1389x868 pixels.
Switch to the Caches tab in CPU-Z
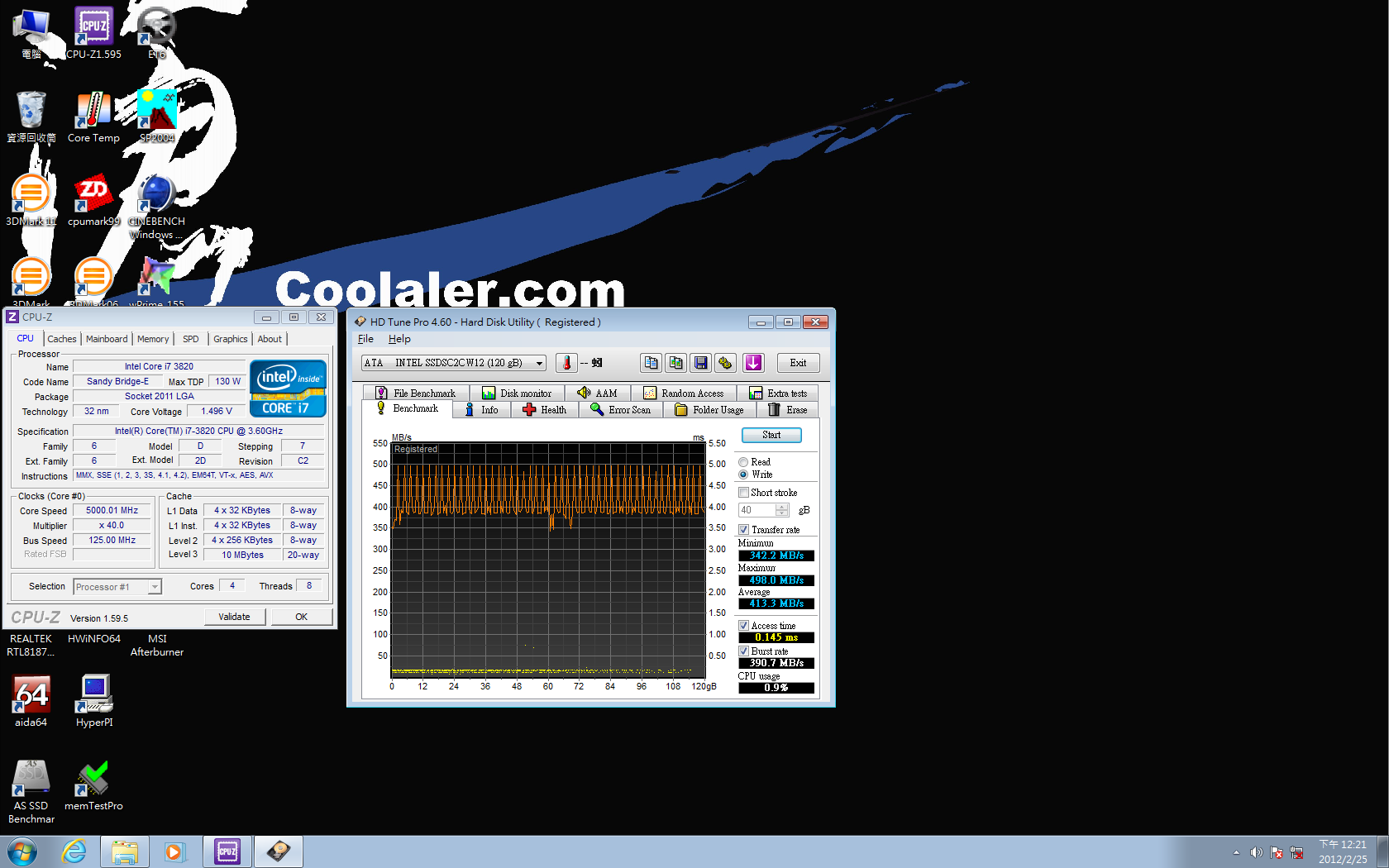(x=62, y=339)
